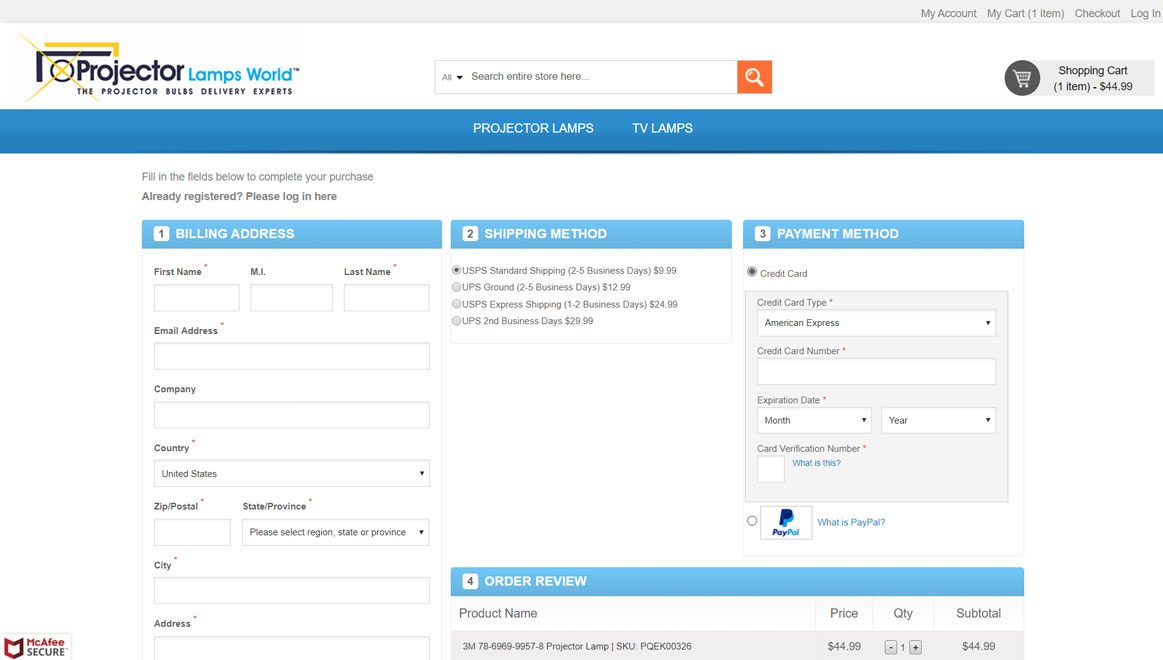Screen dimensions: 1163x660
Task: Open the TV Lamps menu
Action: (x=662, y=128)
